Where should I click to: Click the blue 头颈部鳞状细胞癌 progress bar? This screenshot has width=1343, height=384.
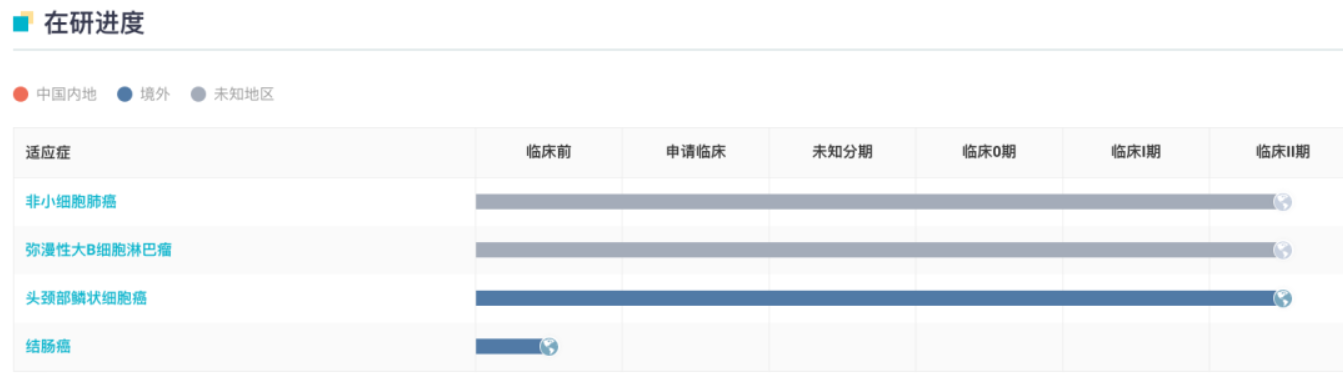[x=875, y=298]
